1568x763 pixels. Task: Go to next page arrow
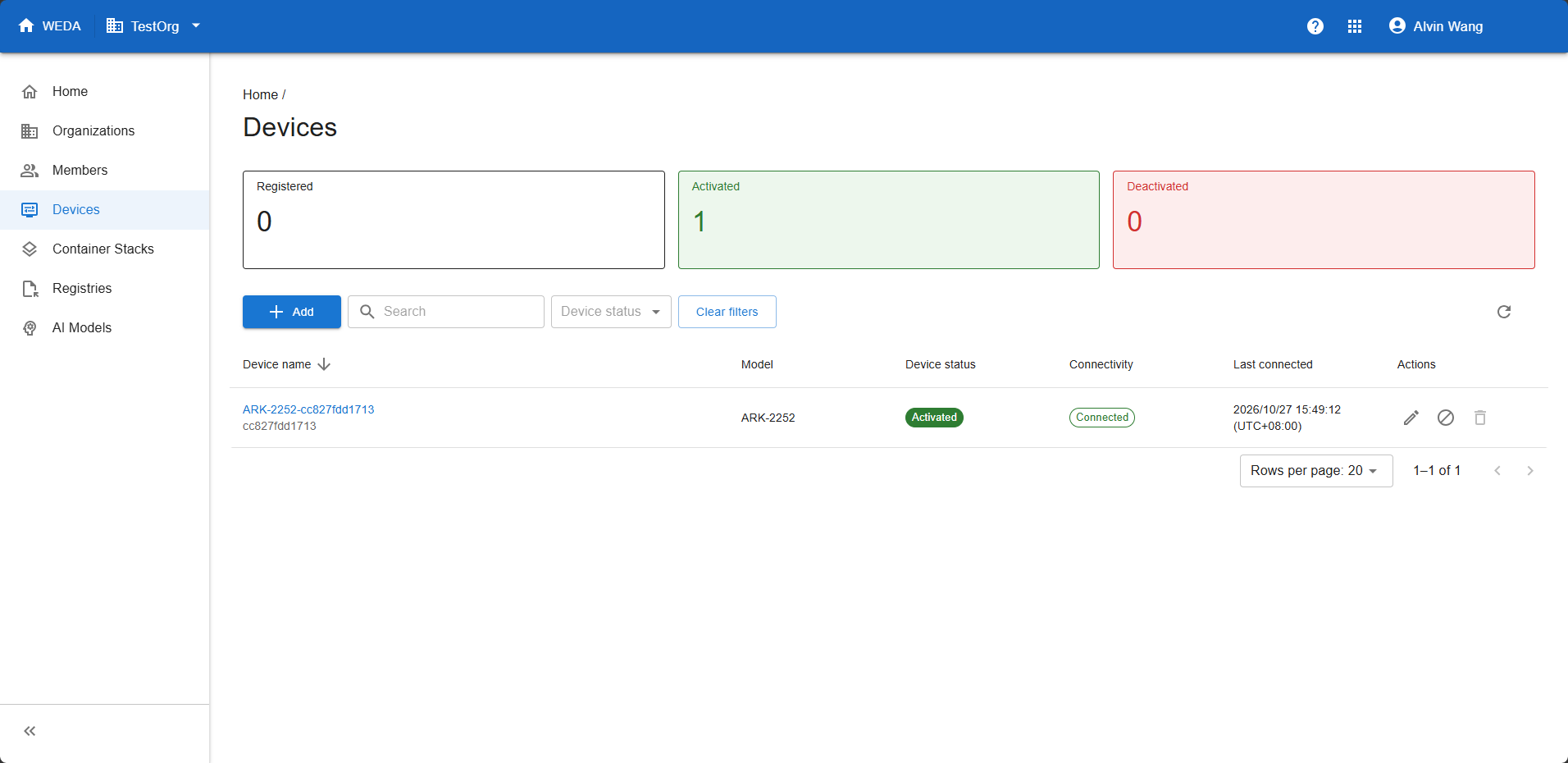click(1530, 471)
